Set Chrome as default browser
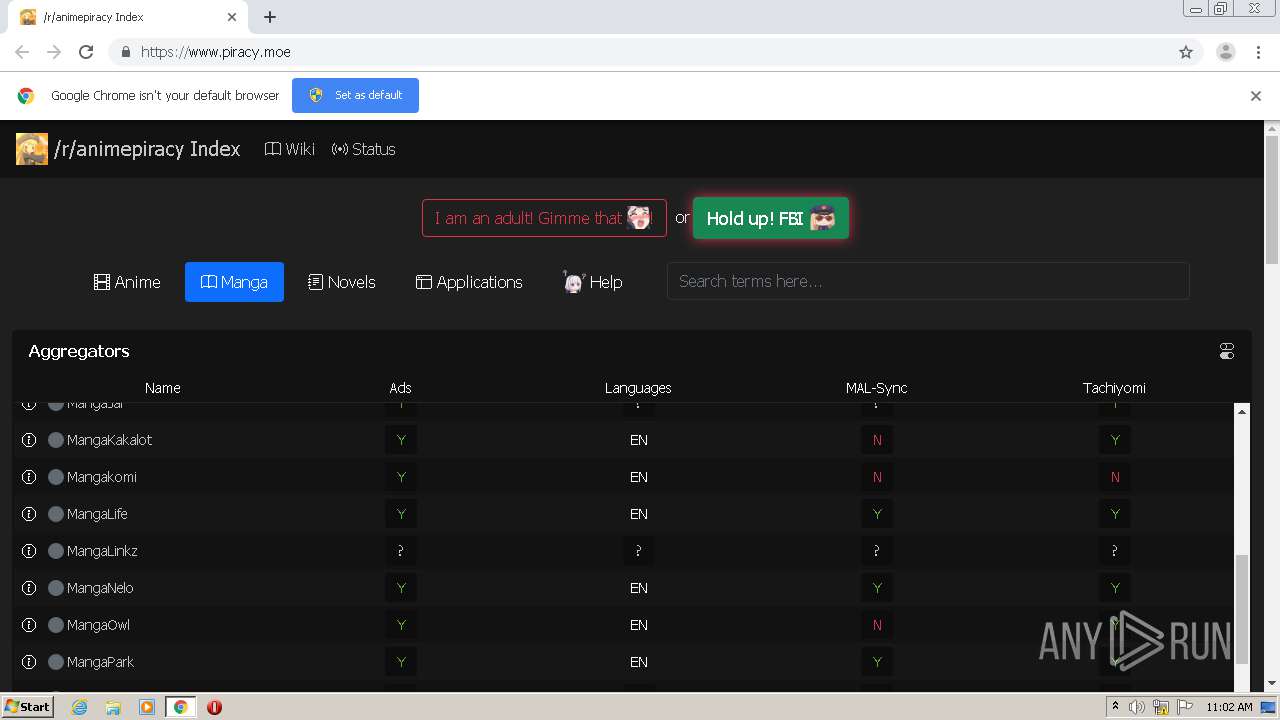 click(355, 95)
